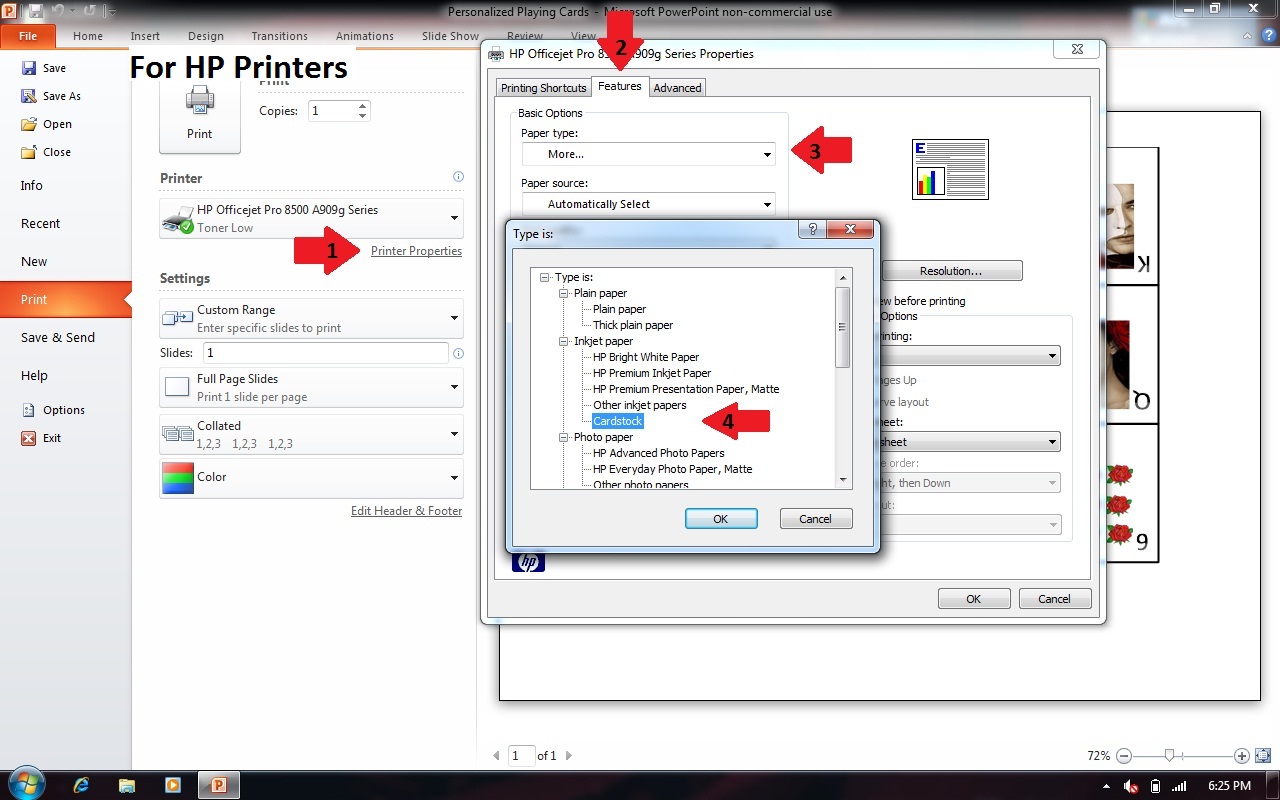The height and width of the screenshot is (800, 1280).
Task: Open the Custom Range dropdown
Action: [311, 318]
